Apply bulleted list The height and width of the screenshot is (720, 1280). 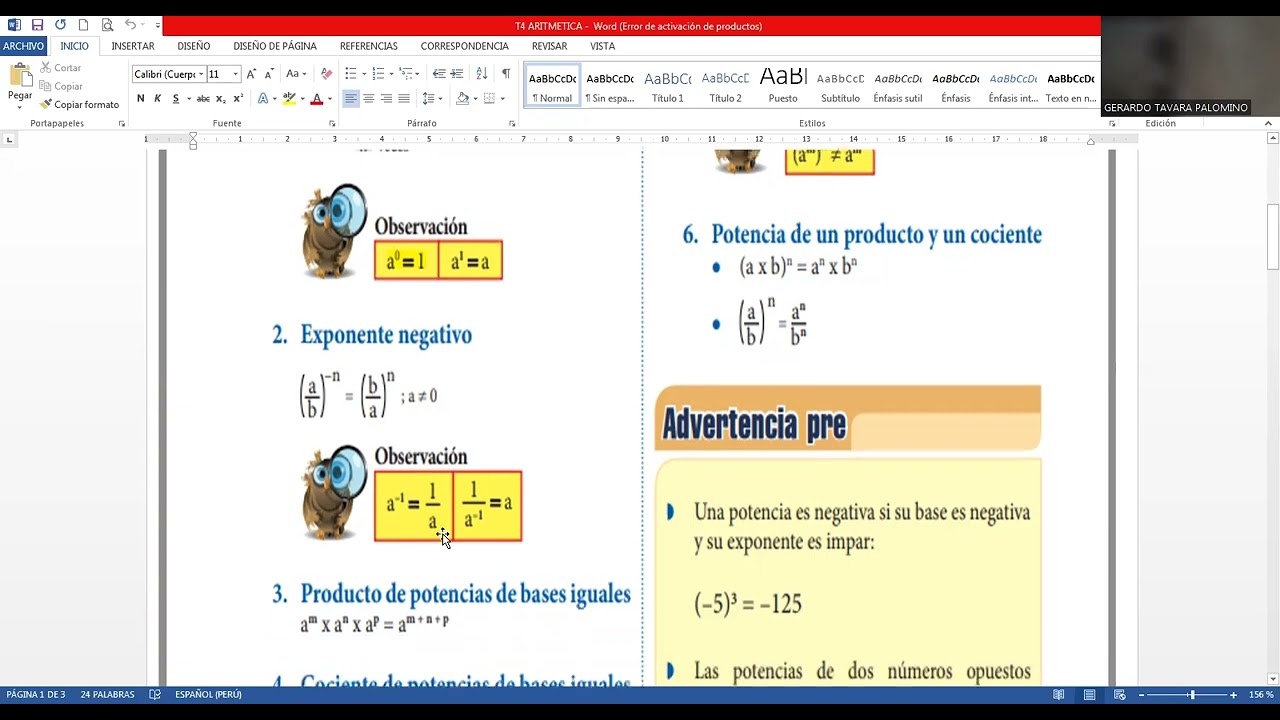pos(351,74)
